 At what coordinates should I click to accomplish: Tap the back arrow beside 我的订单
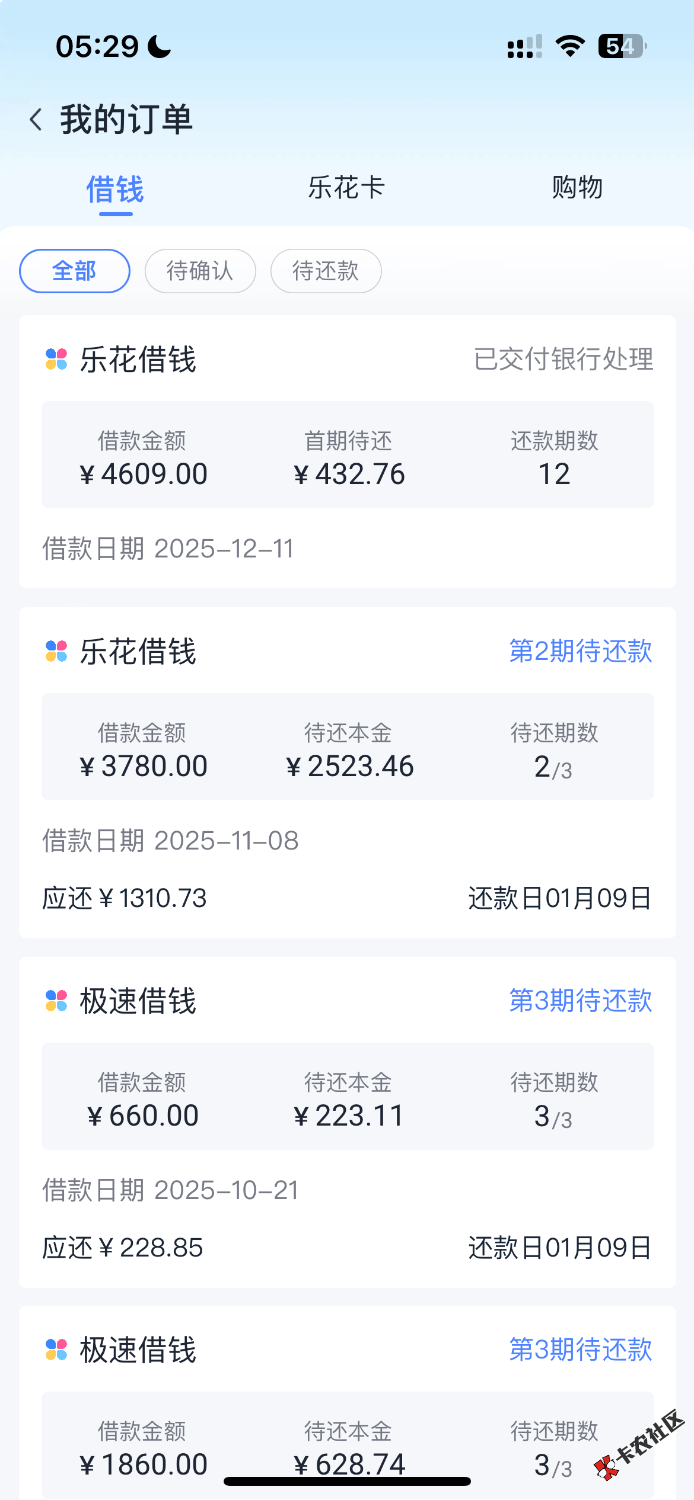[36, 121]
